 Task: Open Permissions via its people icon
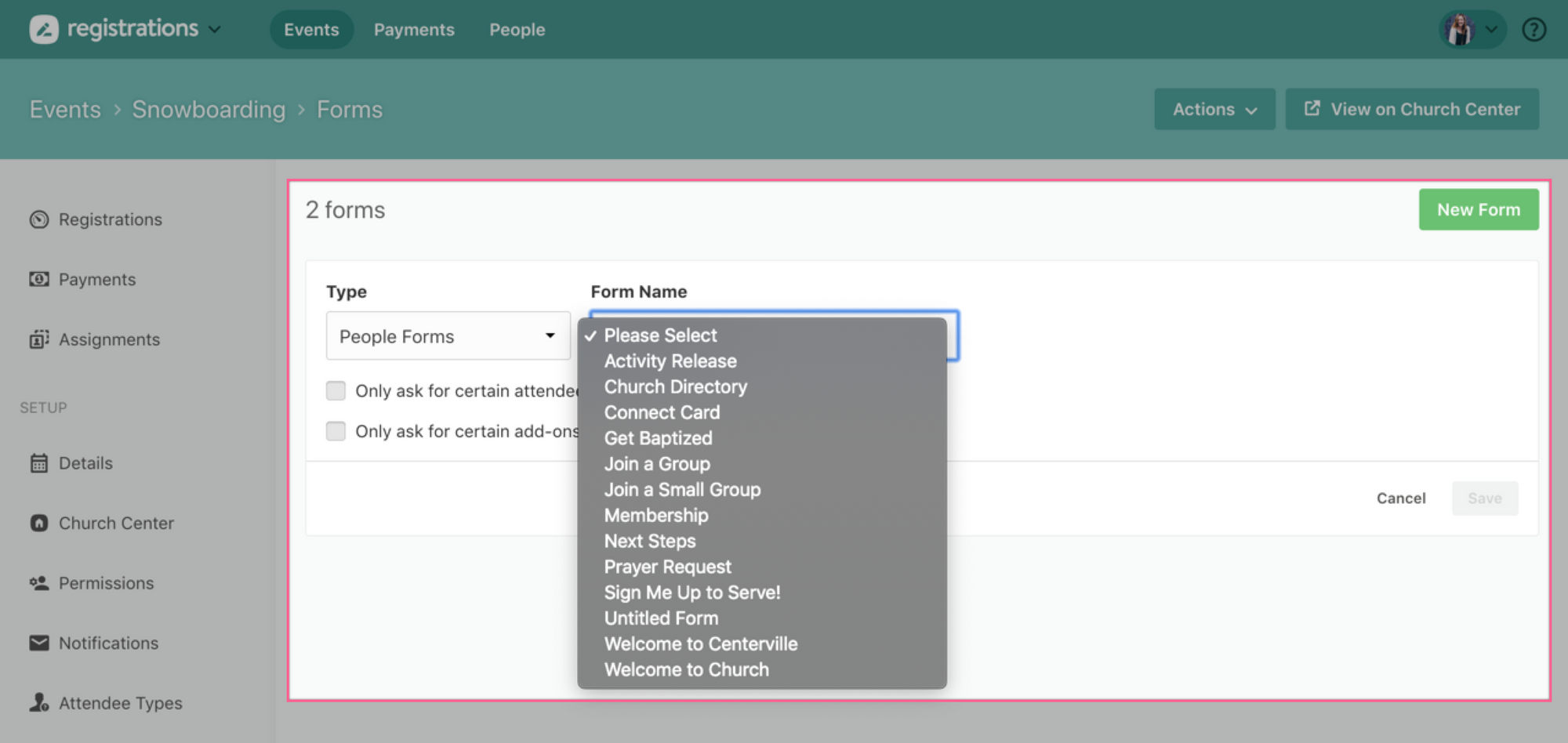38,583
